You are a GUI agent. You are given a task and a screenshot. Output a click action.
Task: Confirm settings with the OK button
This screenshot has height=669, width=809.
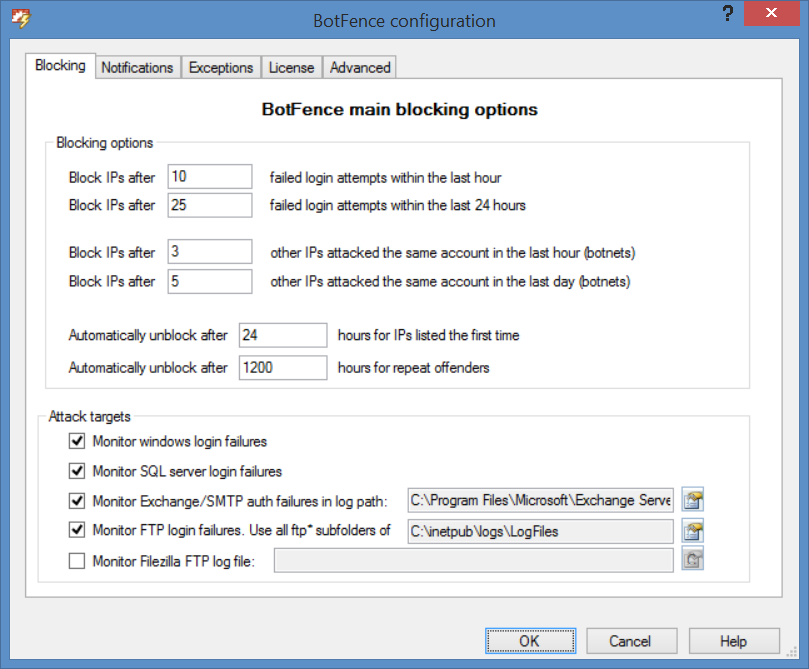point(530,641)
